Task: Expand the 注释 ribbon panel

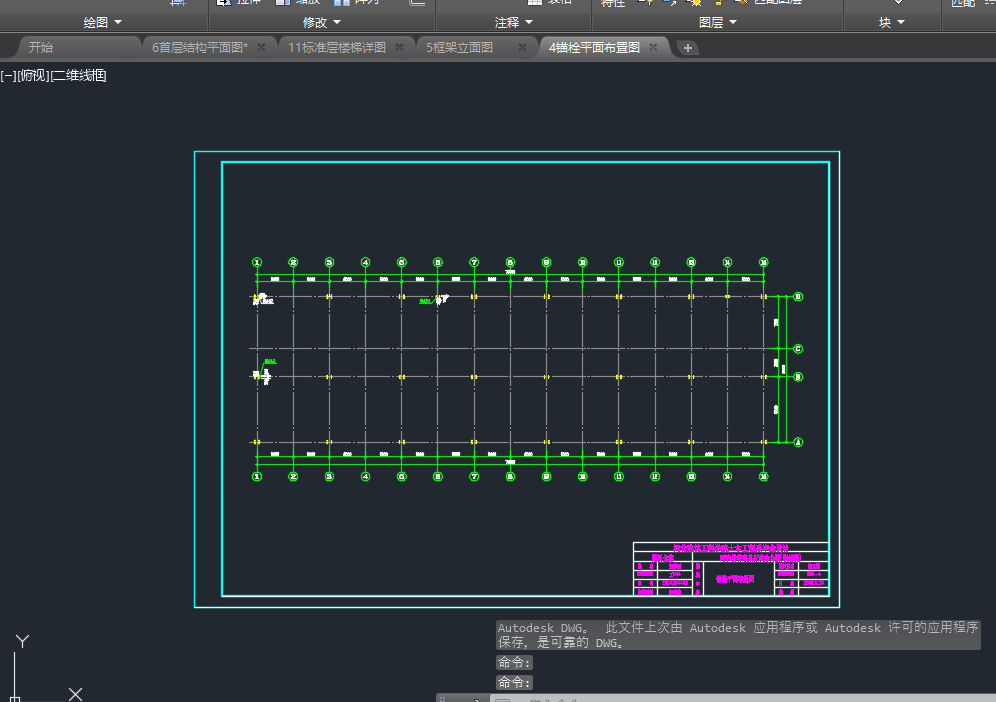Action: click(x=513, y=22)
